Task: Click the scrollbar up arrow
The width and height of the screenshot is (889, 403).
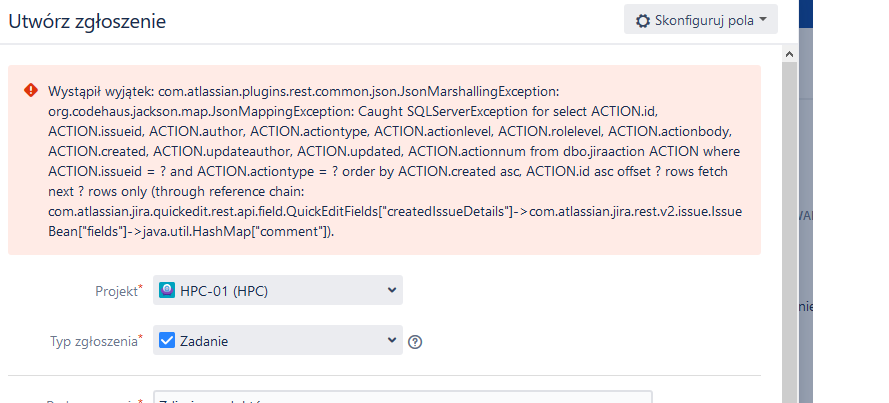Action: tap(789, 54)
